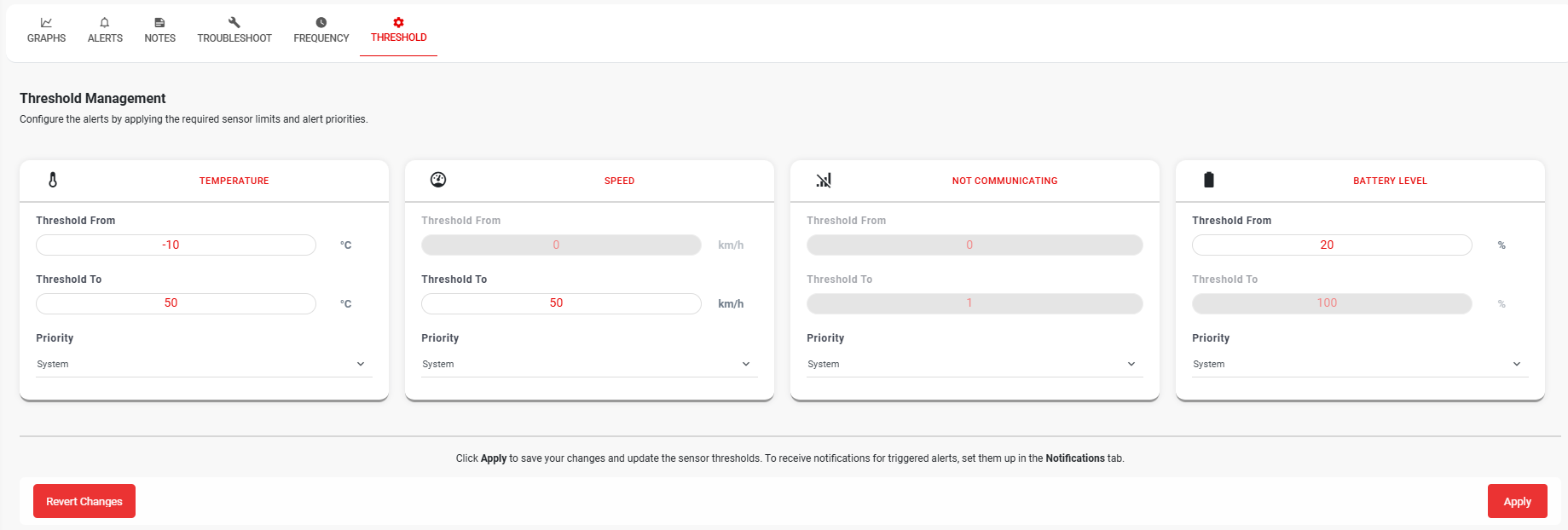Select the Threshold tab
Image resolution: width=1568 pixels, height=530 pixels.
coord(398,31)
